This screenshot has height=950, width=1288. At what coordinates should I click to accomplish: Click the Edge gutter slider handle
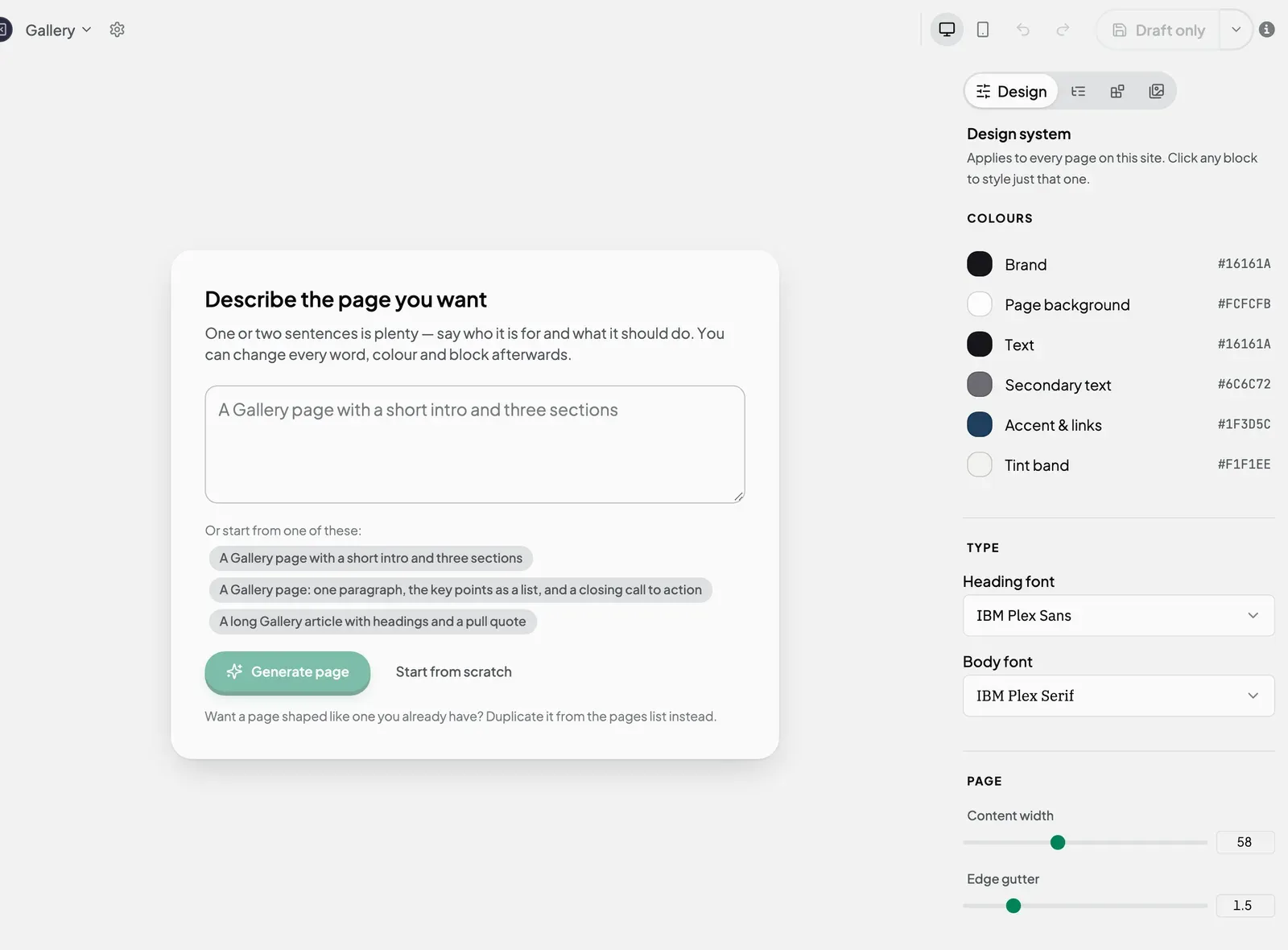(x=1013, y=906)
